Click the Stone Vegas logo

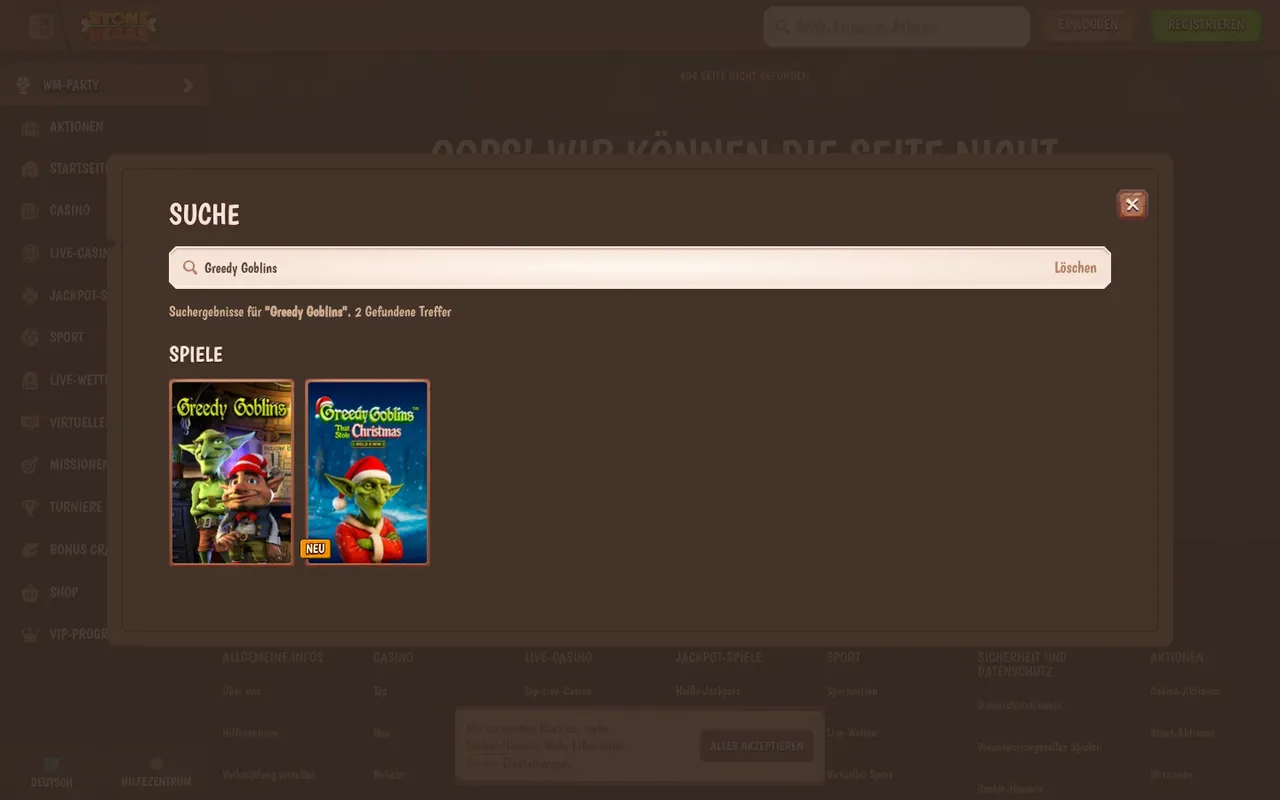click(118, 26)
